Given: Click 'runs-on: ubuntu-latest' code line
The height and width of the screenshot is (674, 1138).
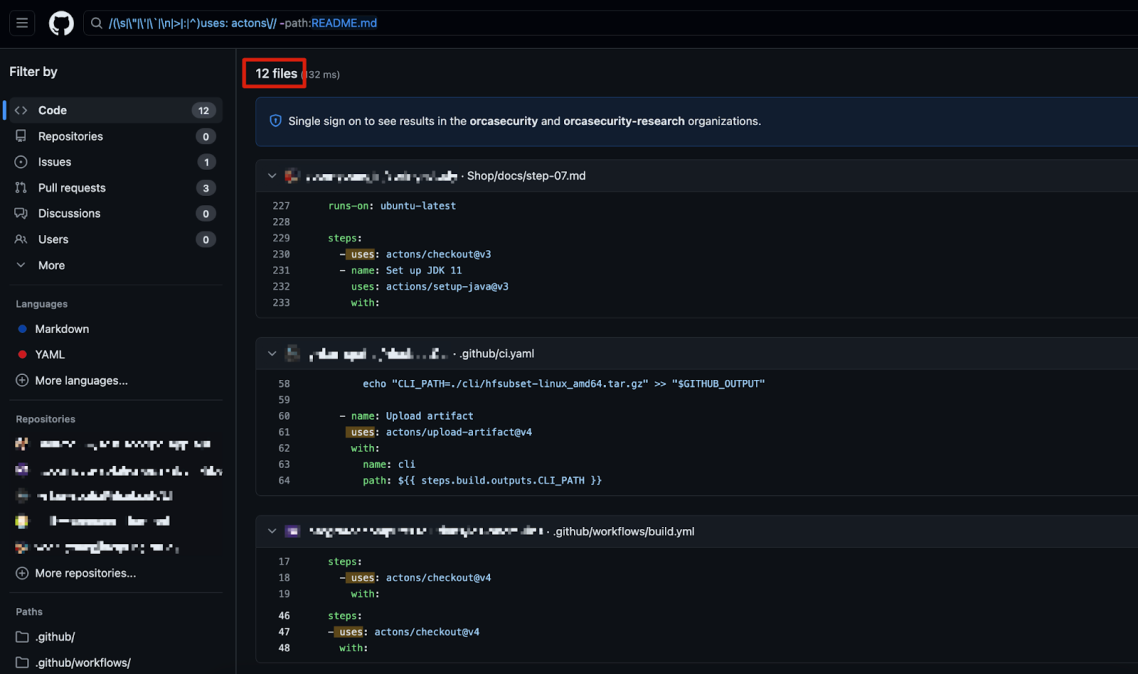Looking at the screenshot, I should [392, 206].
